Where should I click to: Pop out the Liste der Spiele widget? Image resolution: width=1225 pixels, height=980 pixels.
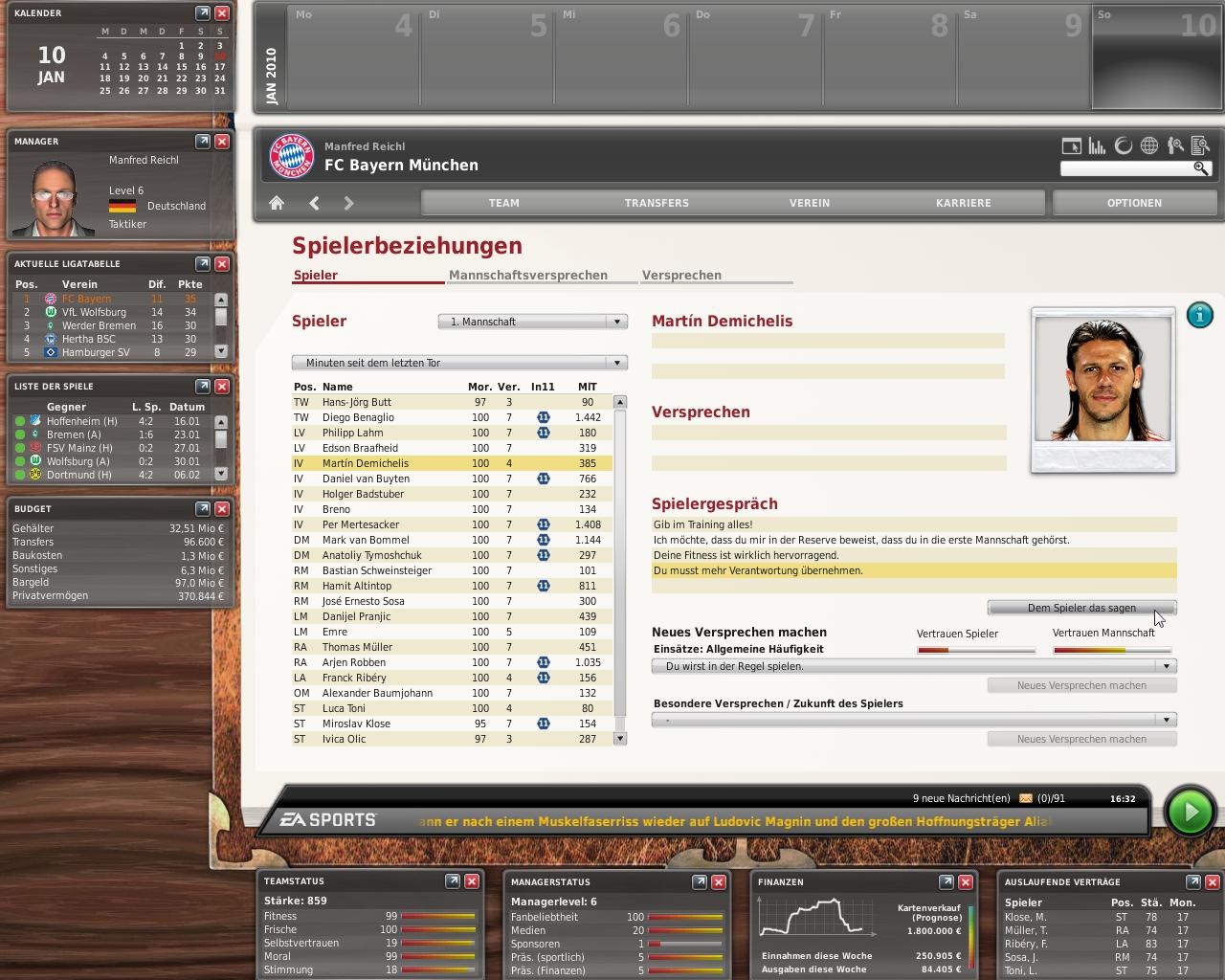(203, 387)
